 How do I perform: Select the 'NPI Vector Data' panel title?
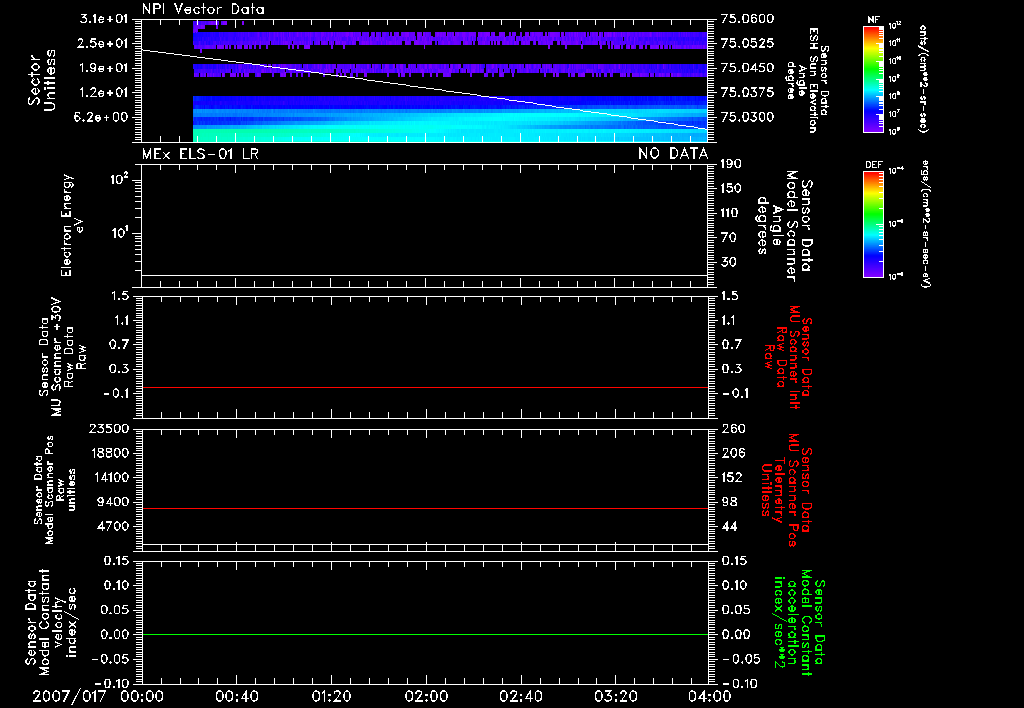click(x=203, y=9)
